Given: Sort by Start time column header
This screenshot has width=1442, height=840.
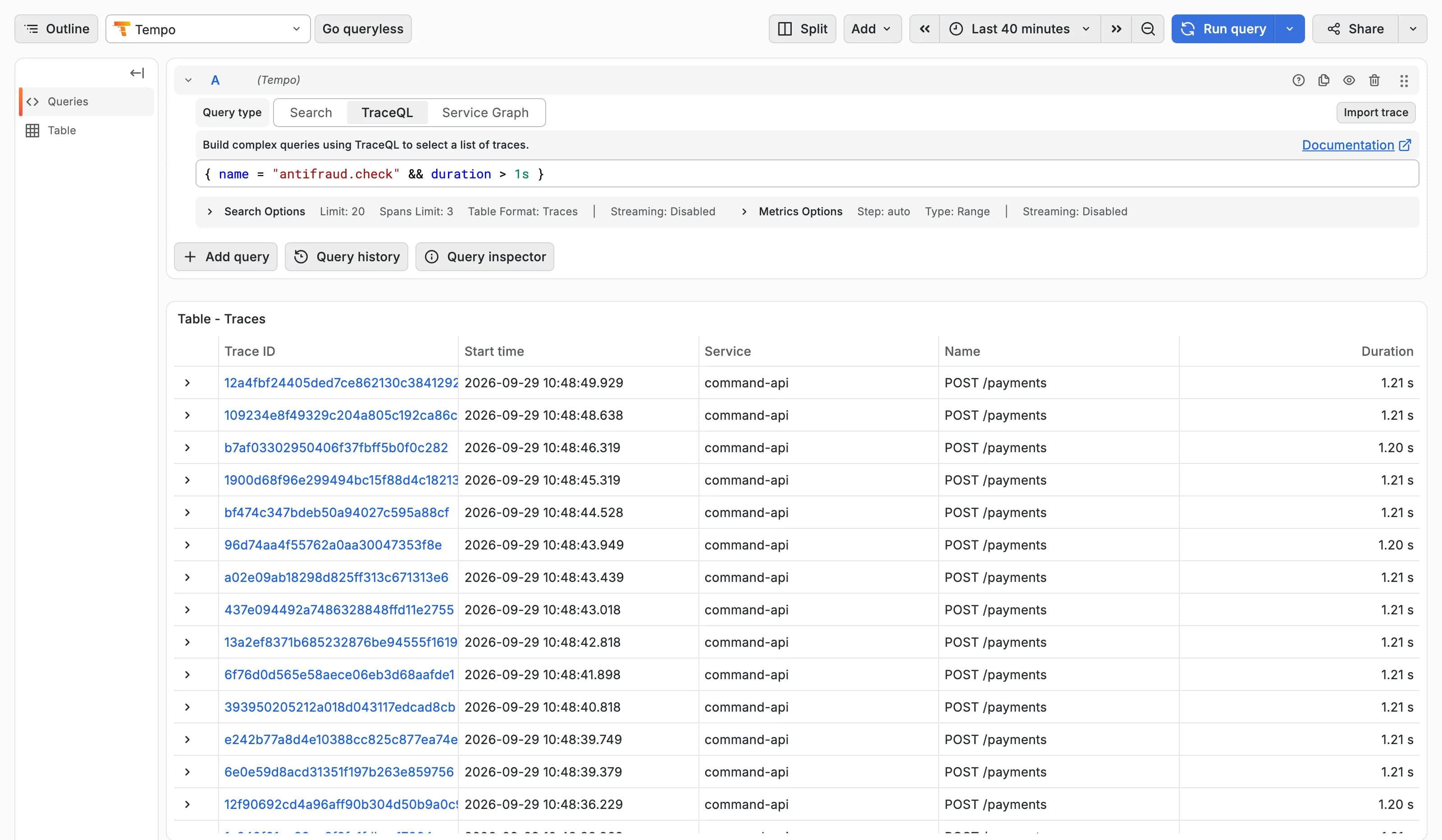Looking at the screenshot, I should (x=494, y=351).
